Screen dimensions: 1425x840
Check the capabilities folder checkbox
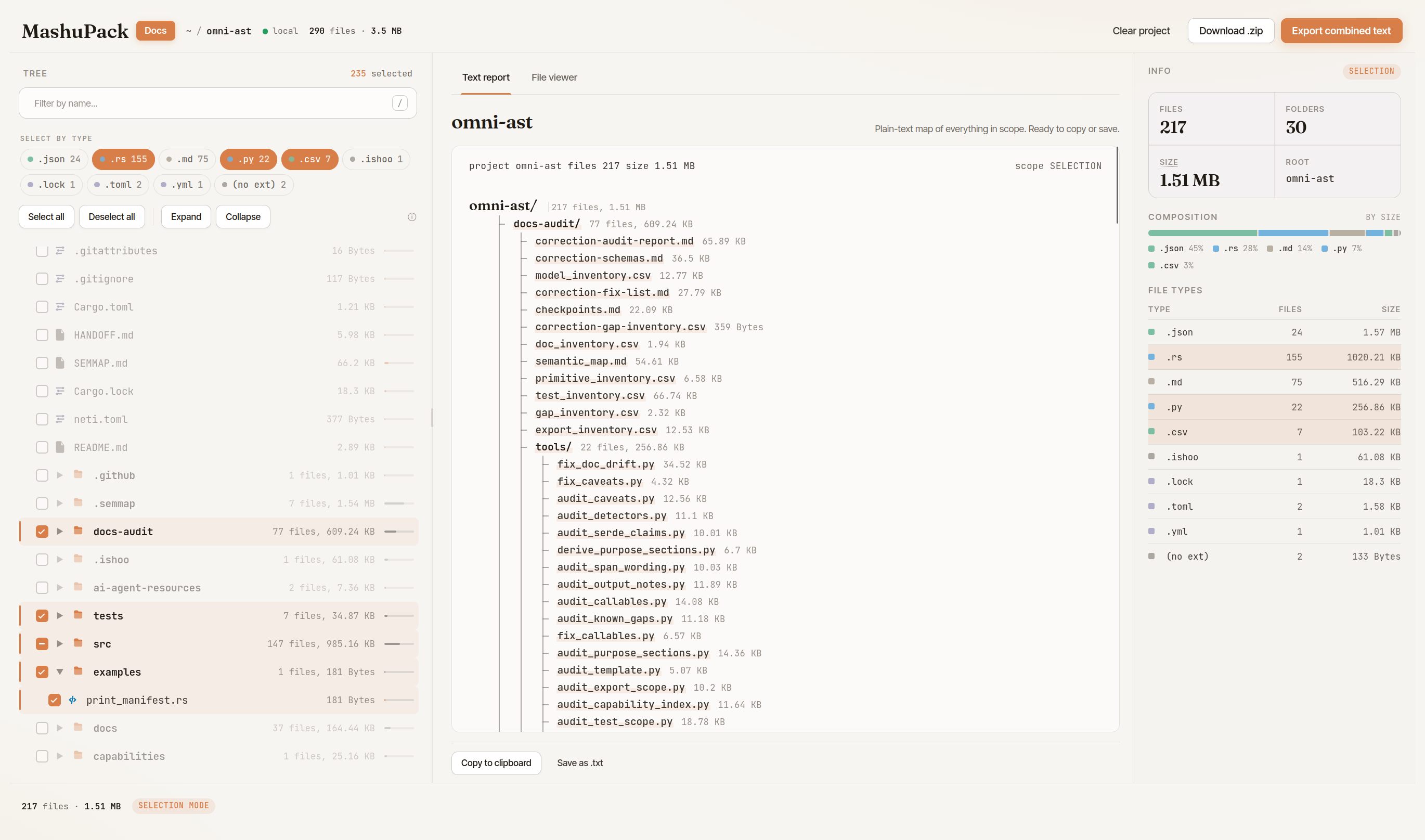tap(42, 756)
